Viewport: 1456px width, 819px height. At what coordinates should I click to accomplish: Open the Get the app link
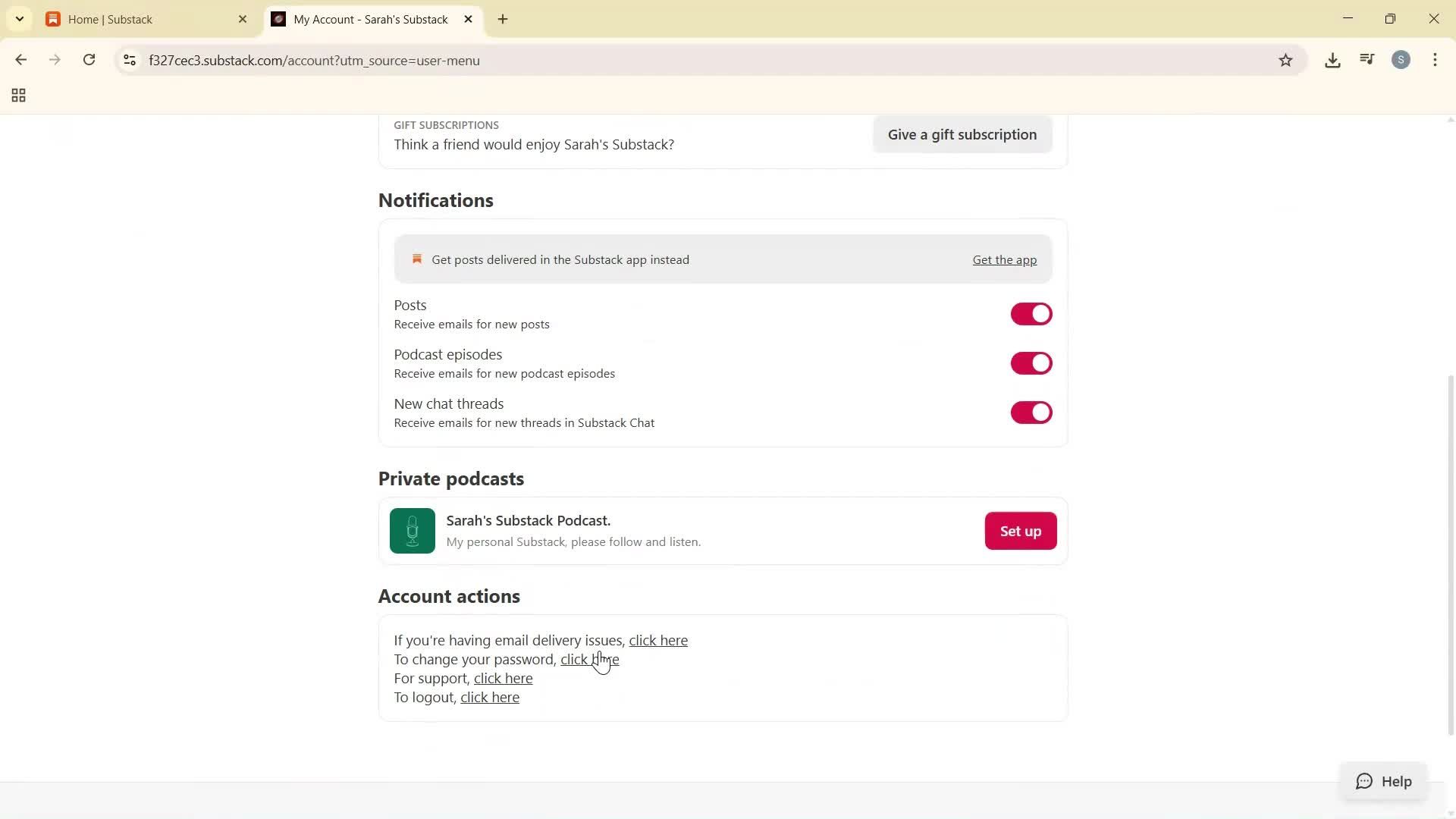coord(1004,259)
